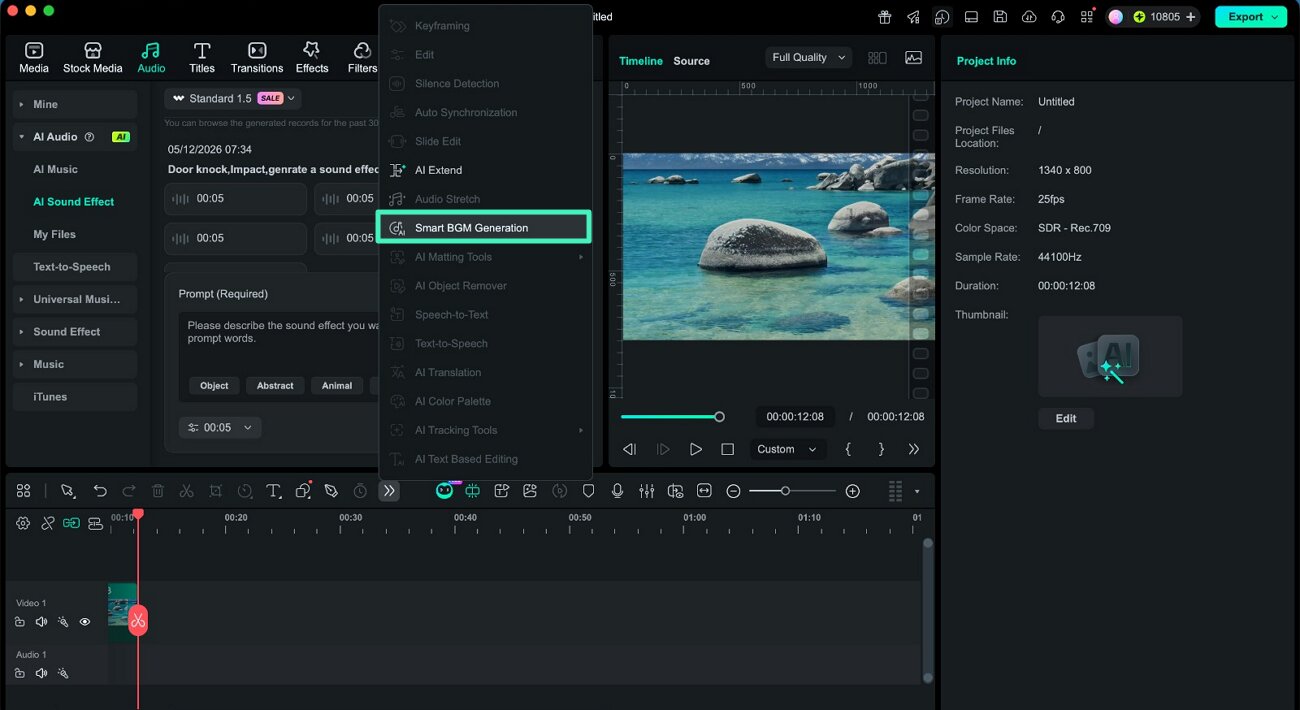Mute the Audio 1 track

coord(41,673)
